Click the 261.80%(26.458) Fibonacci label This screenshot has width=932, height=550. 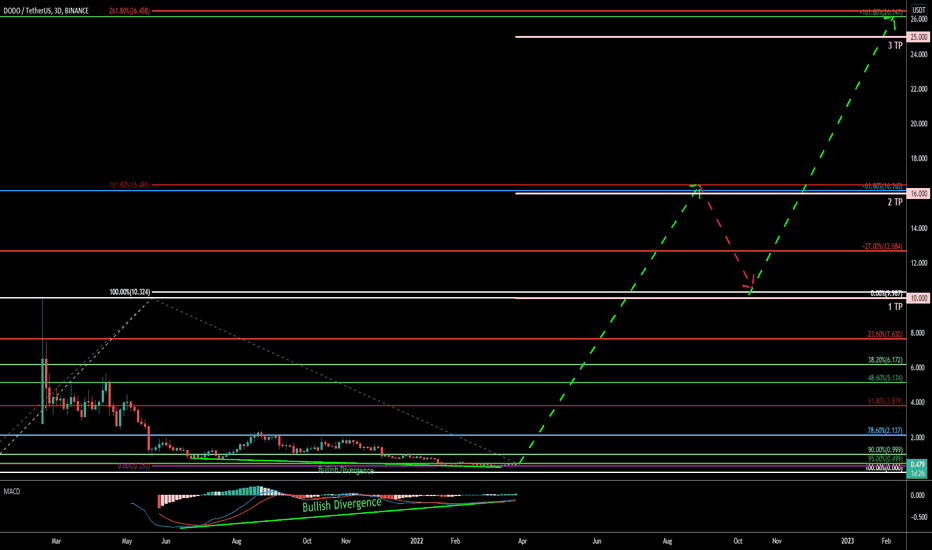coord(130,11)
